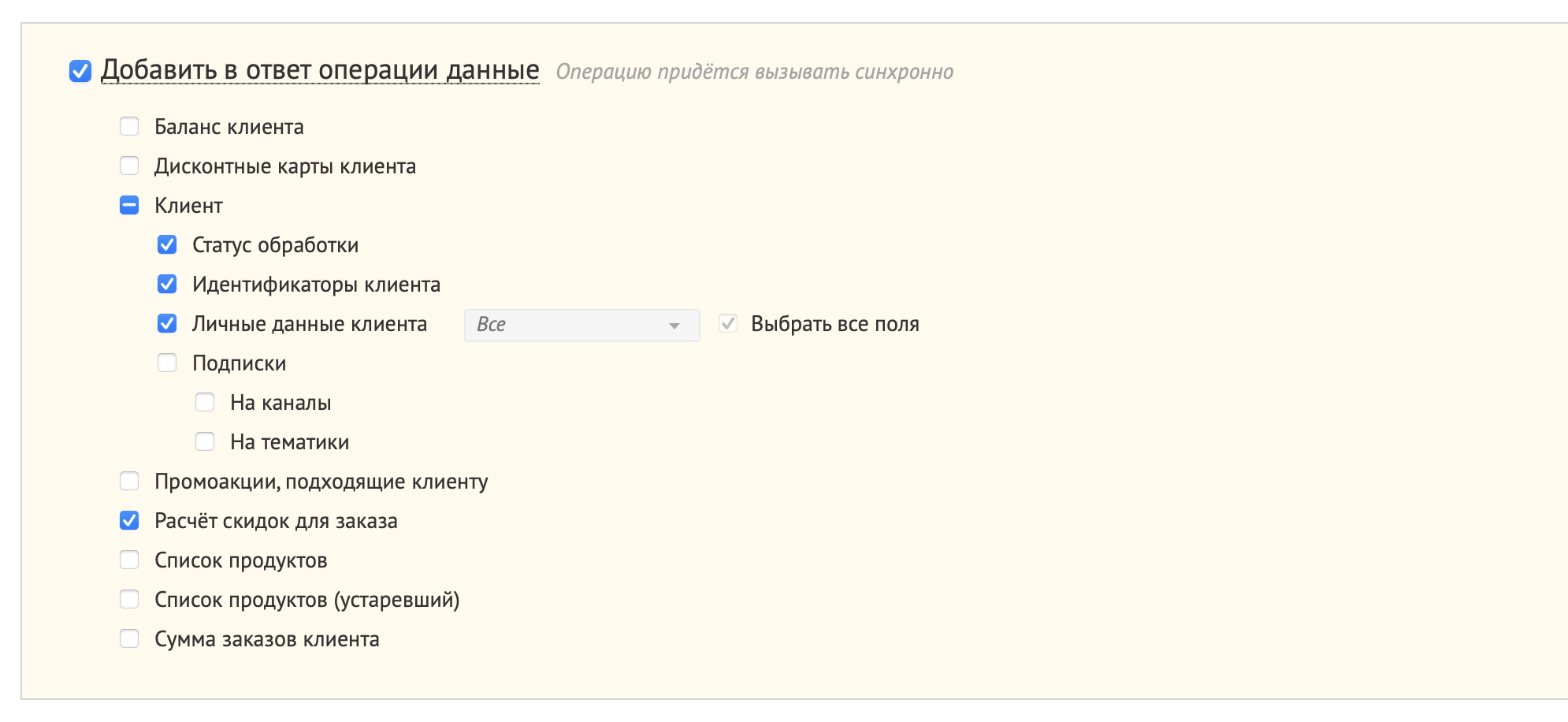Click the 'Добавить в ответ операции данные' underlined label
The height and width of the screenshot is (722, 1568).
[320, 70]
